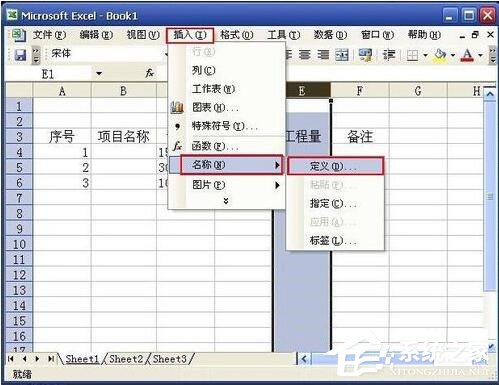Select row 10 header
The image size is (499, 385).
(19, 244)
